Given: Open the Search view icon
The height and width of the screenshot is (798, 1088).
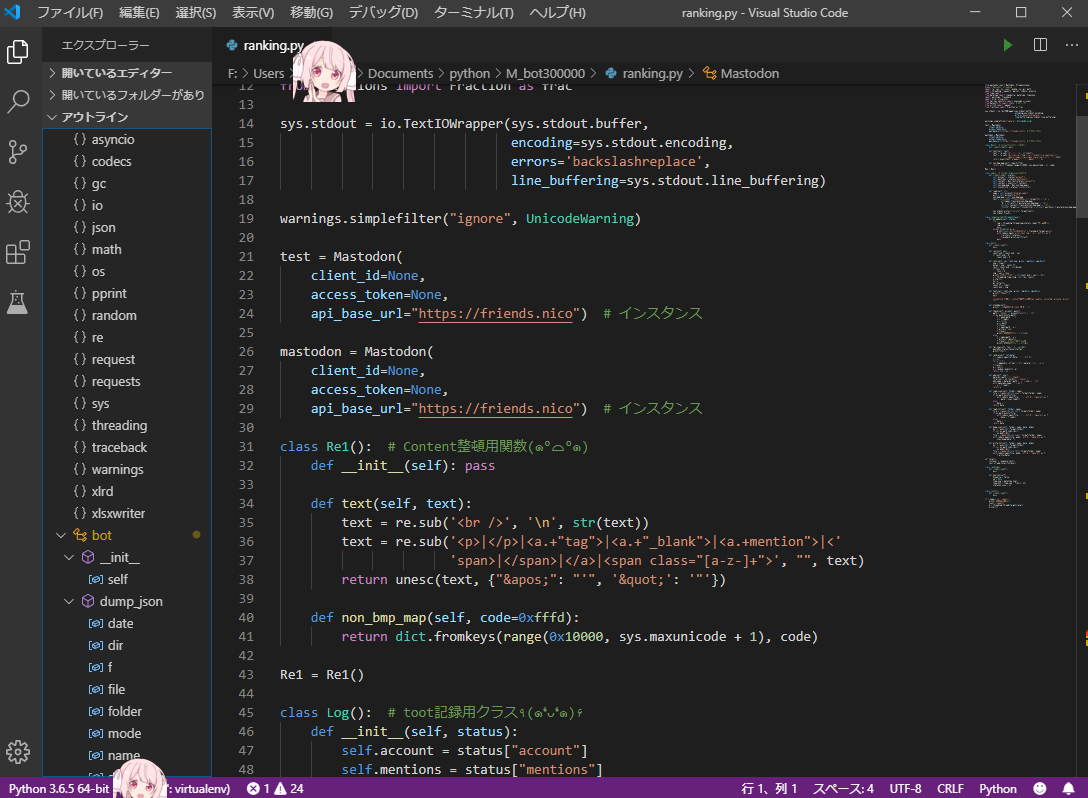Looking at the screenshot, I should pyautogui.click(x=18, y=102).
